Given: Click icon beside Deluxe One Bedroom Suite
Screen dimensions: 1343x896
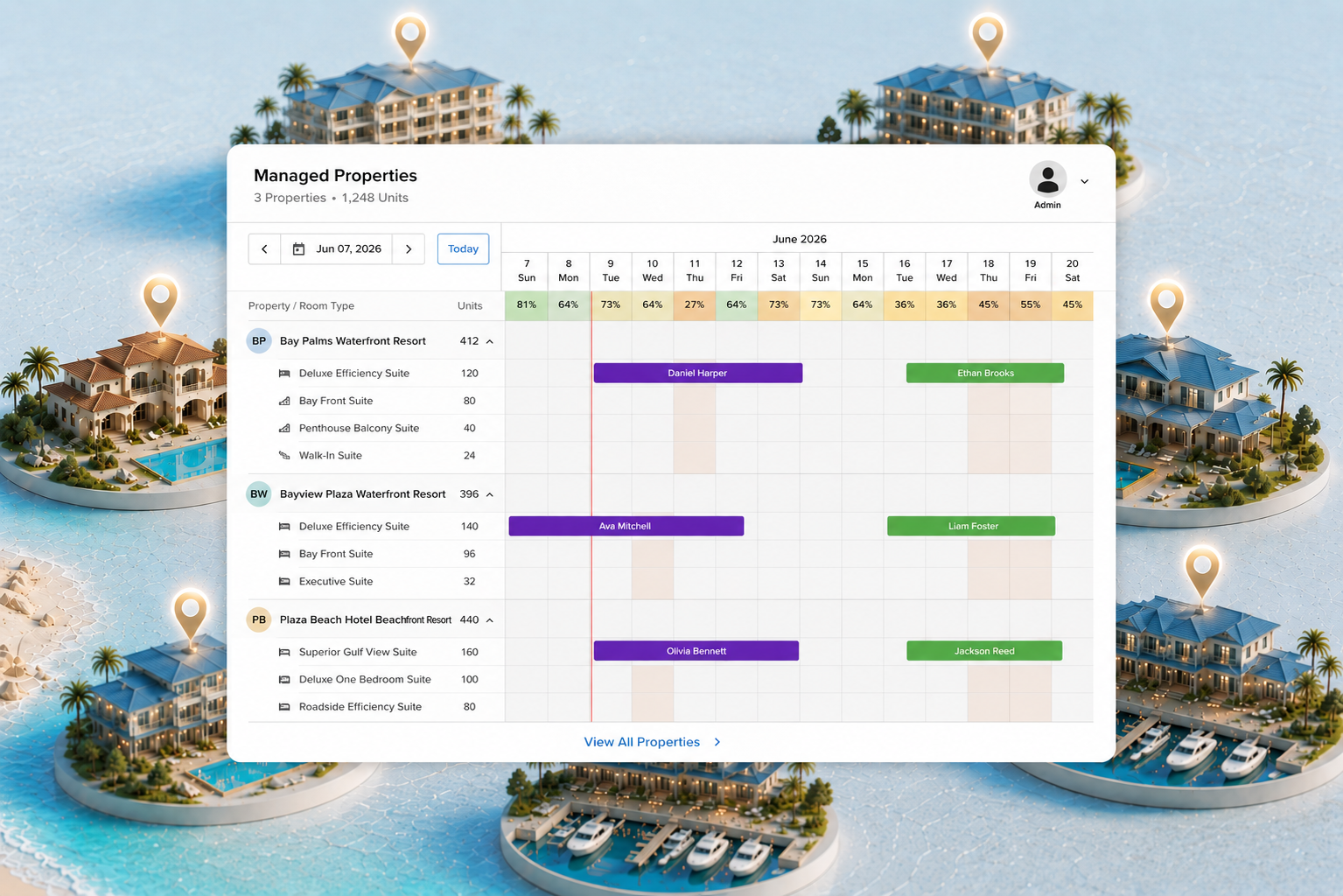Looking at the screenshot, I should pyautogui.click(x=284, y=679).
